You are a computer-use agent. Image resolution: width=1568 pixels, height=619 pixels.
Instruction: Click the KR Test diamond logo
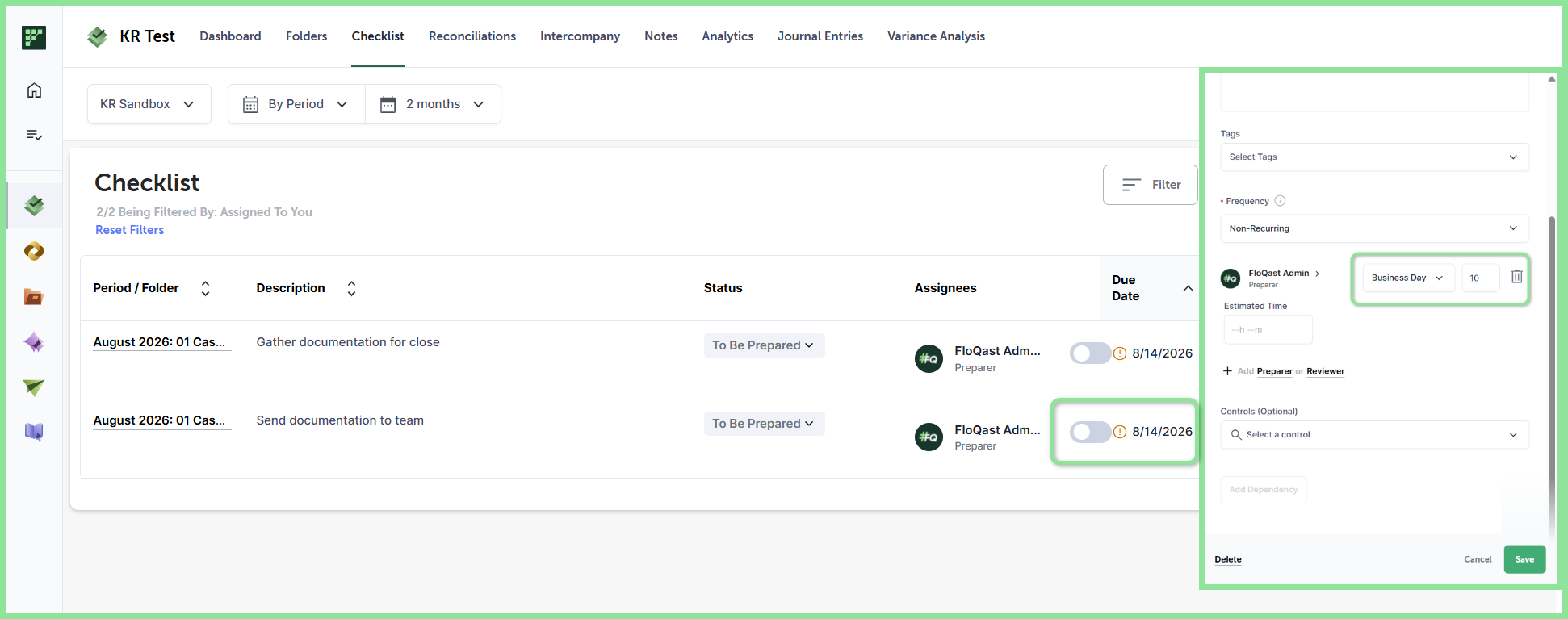(98, 36)
